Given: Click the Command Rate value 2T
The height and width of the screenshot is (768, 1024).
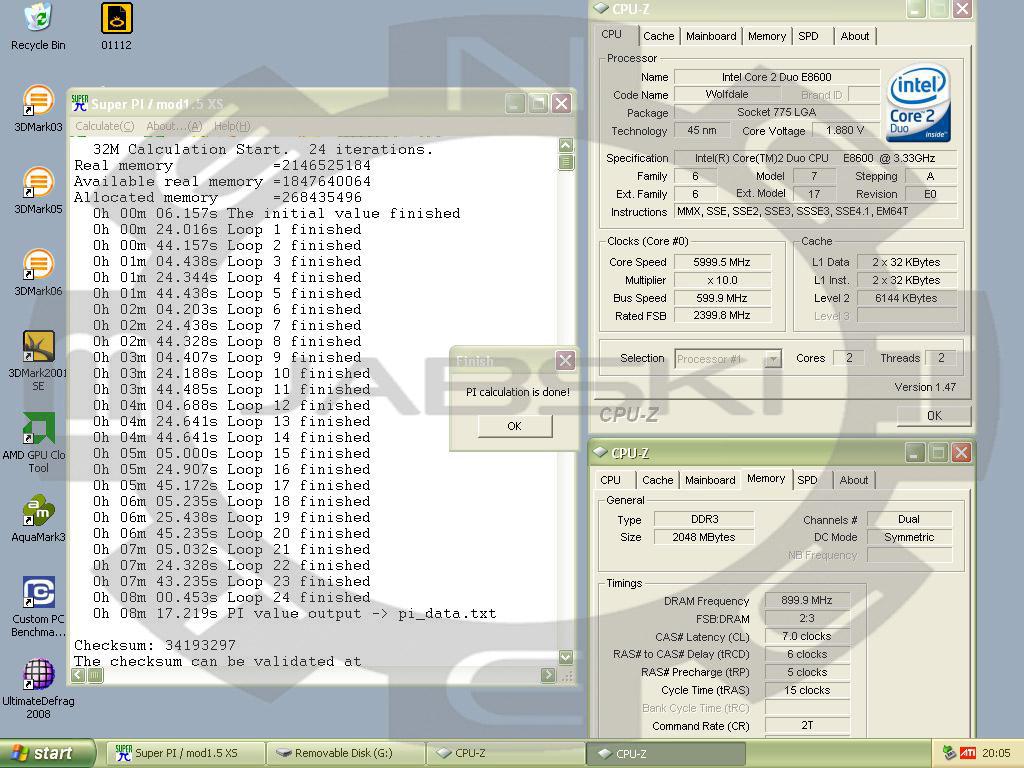Looking at the screenshot, I should [x=807, y=725].
